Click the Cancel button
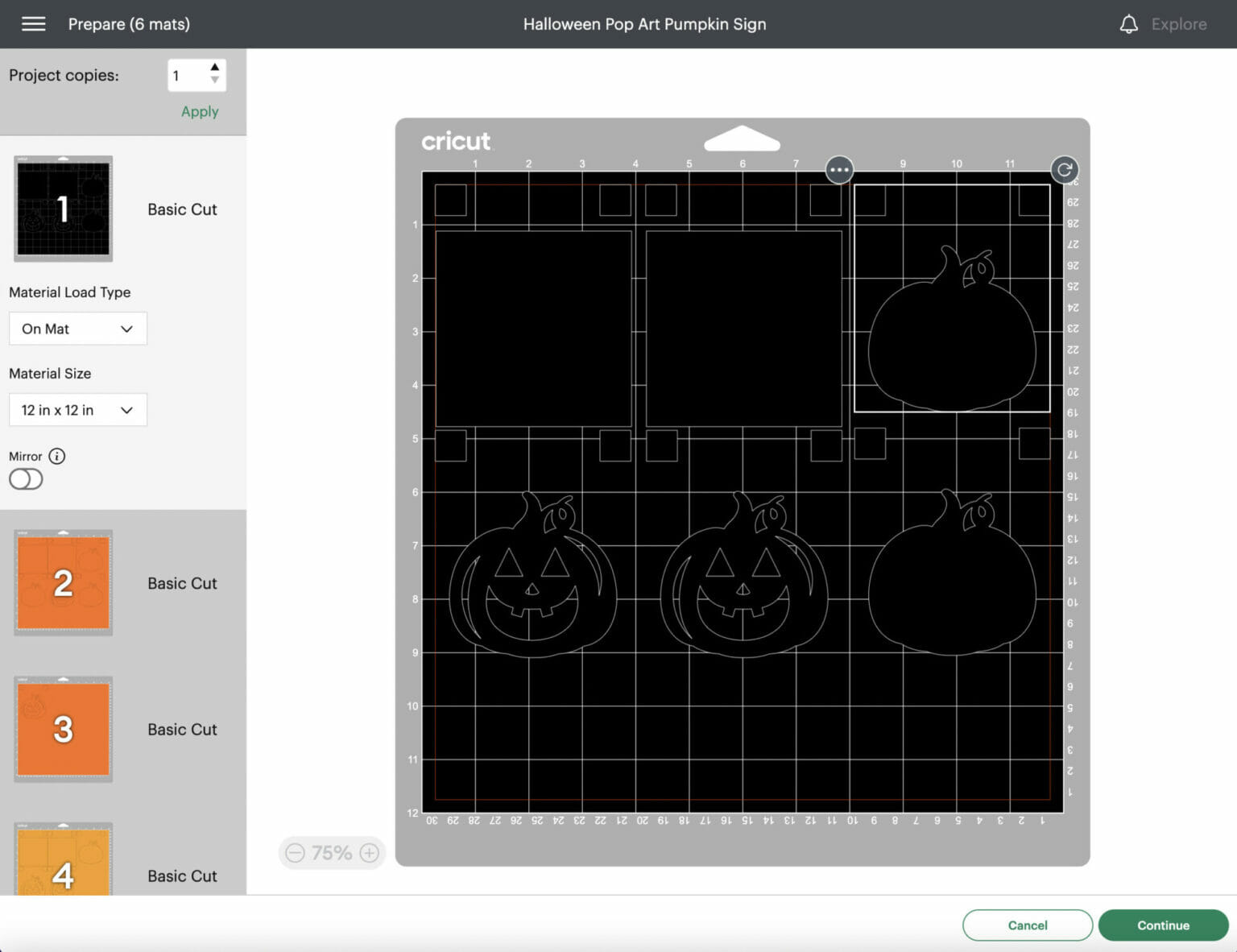This screenshot has width=1237, height=952. tap(1027, 925)
